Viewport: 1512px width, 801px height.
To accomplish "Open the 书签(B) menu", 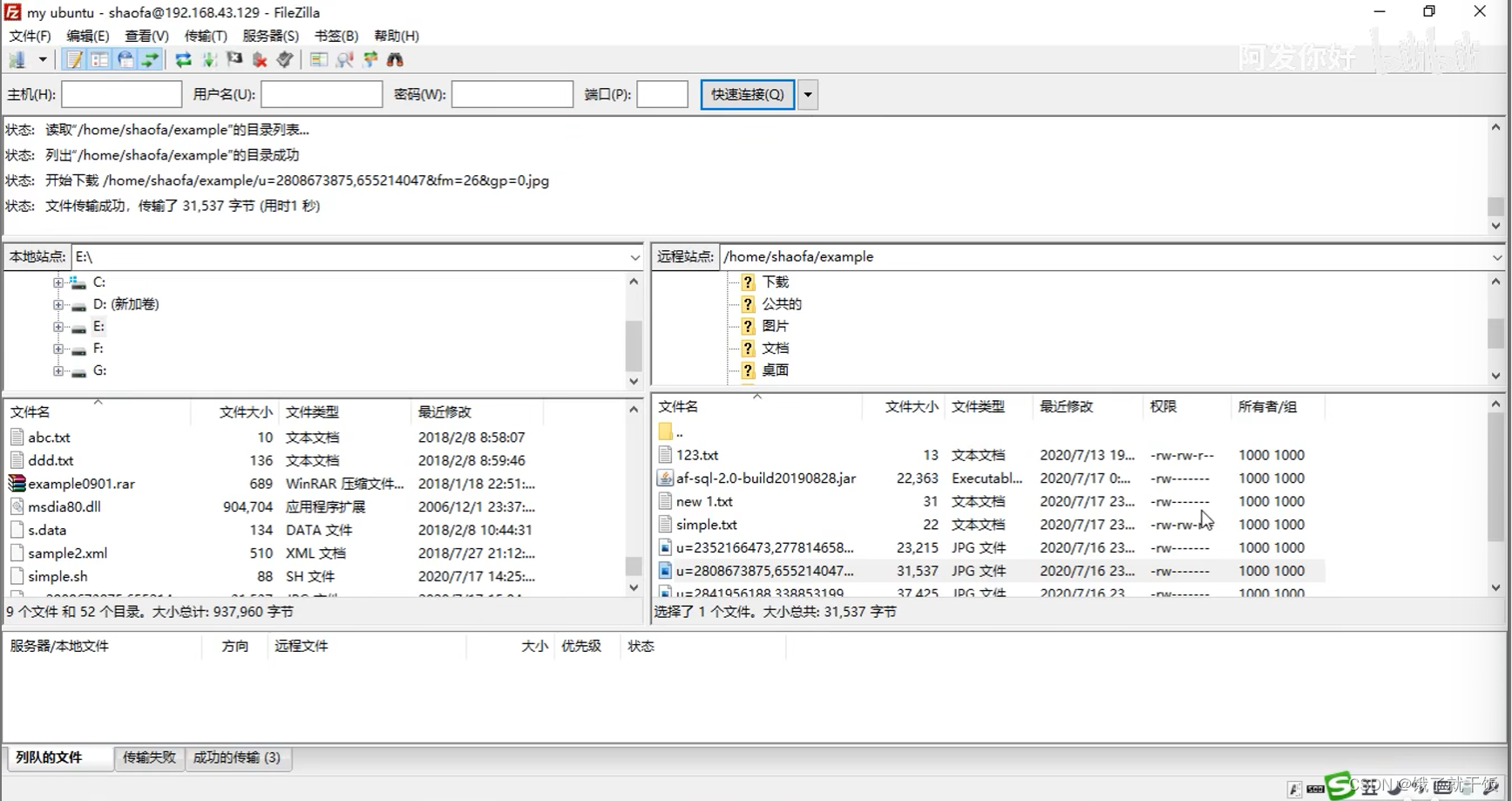I will (x=336, y=36).
